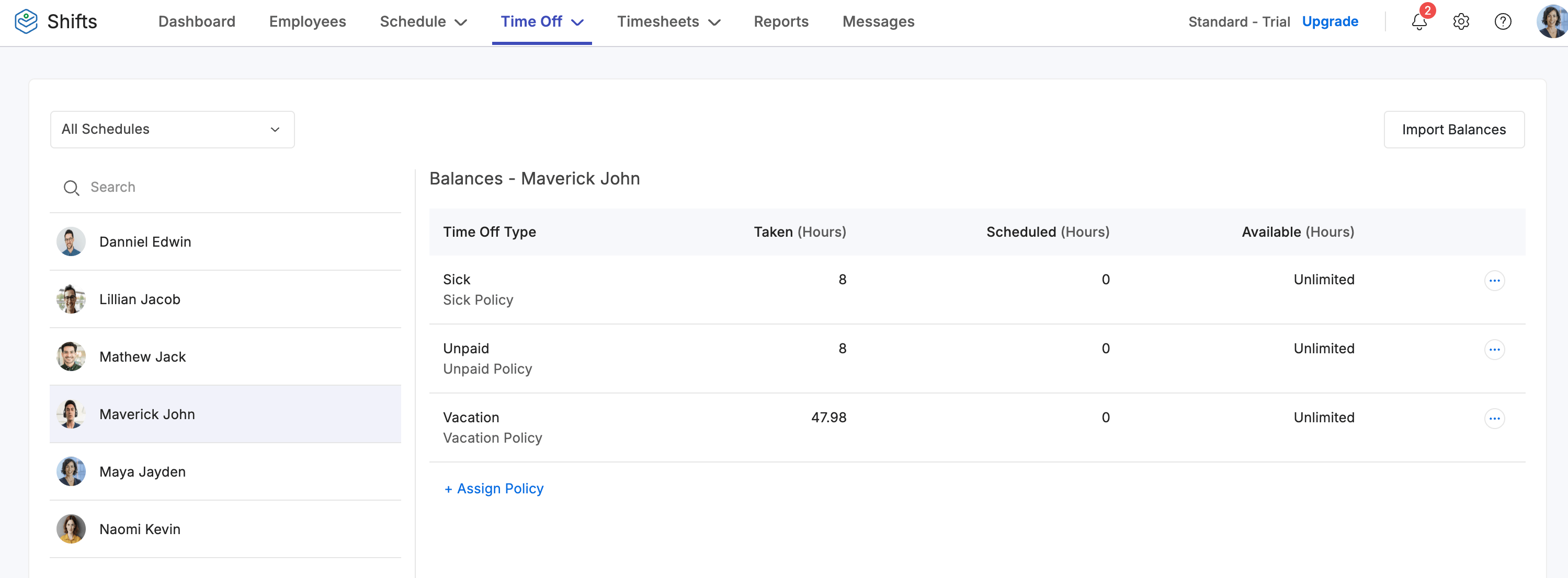Click the Upgrade link
The width and height of the screenshot is (1568, 578).
(1330, 22)
